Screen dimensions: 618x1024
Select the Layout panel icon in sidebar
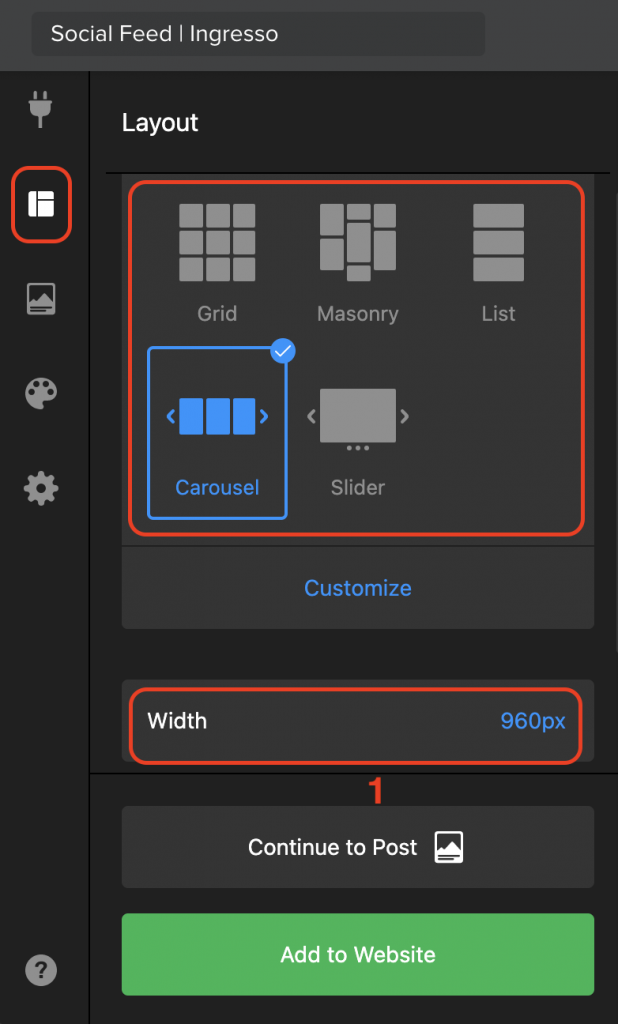pyautogui.click(x=41, y=204)
